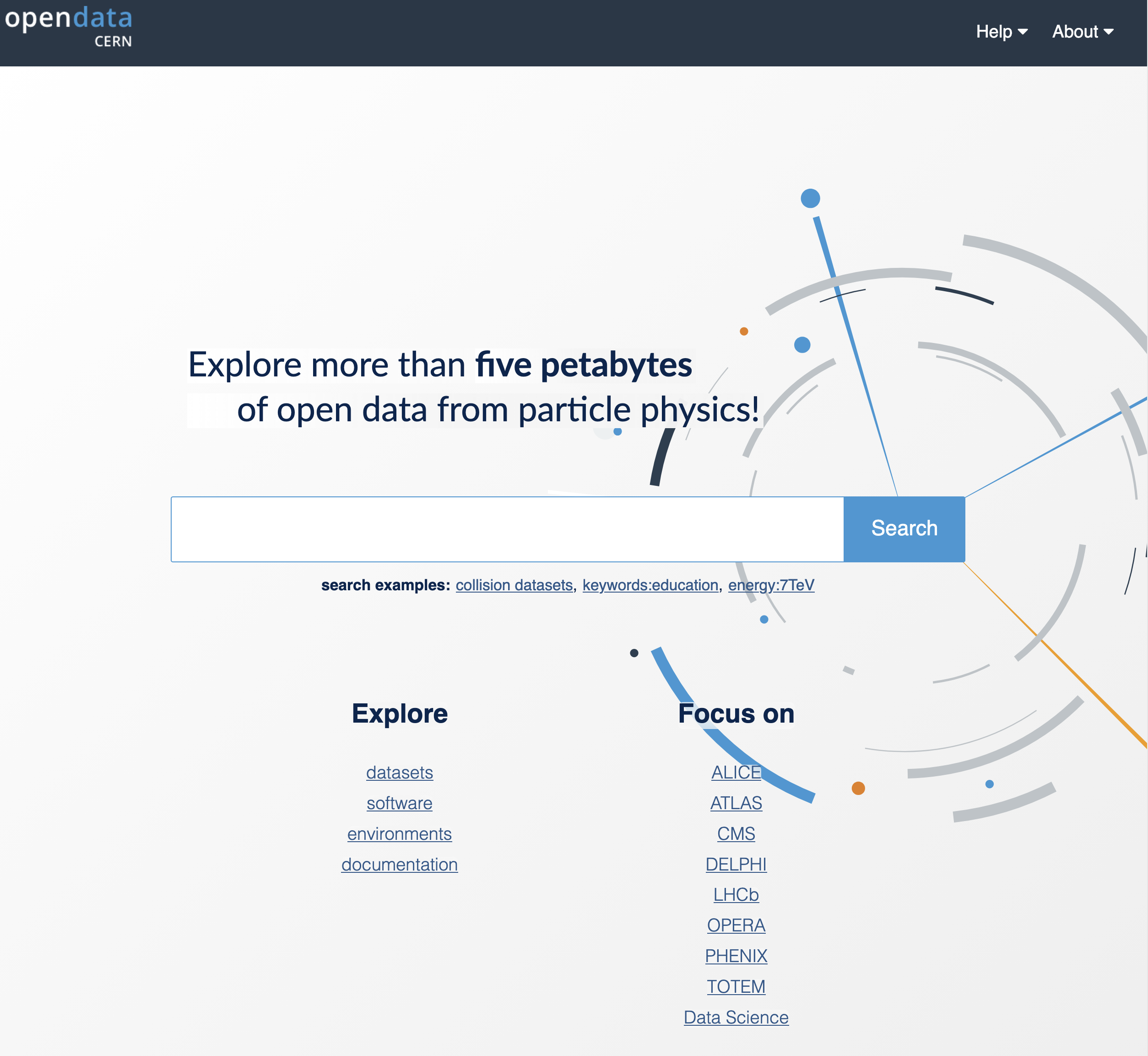Open the documentation page

click(399, 864)
